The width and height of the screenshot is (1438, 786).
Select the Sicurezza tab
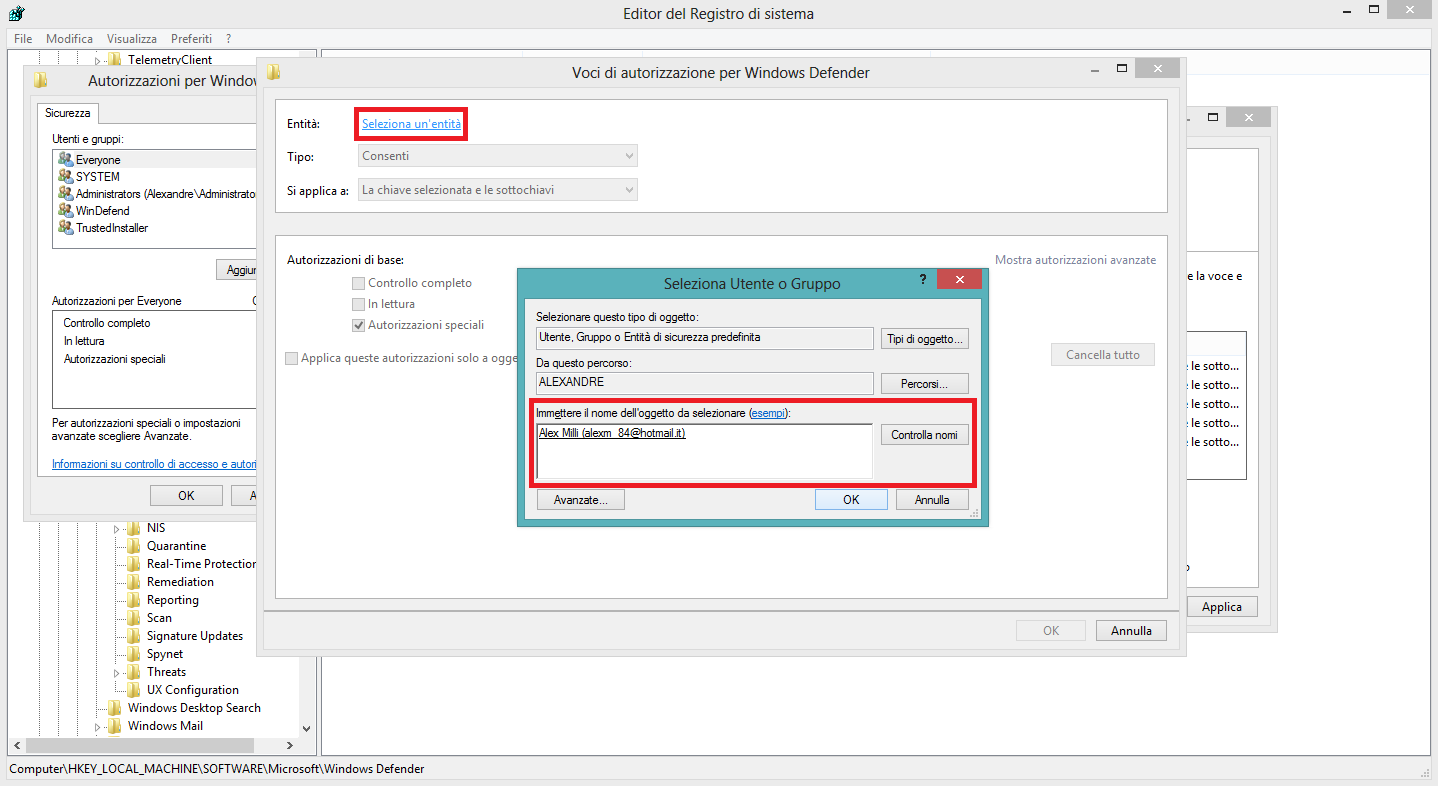coord(68,113)
